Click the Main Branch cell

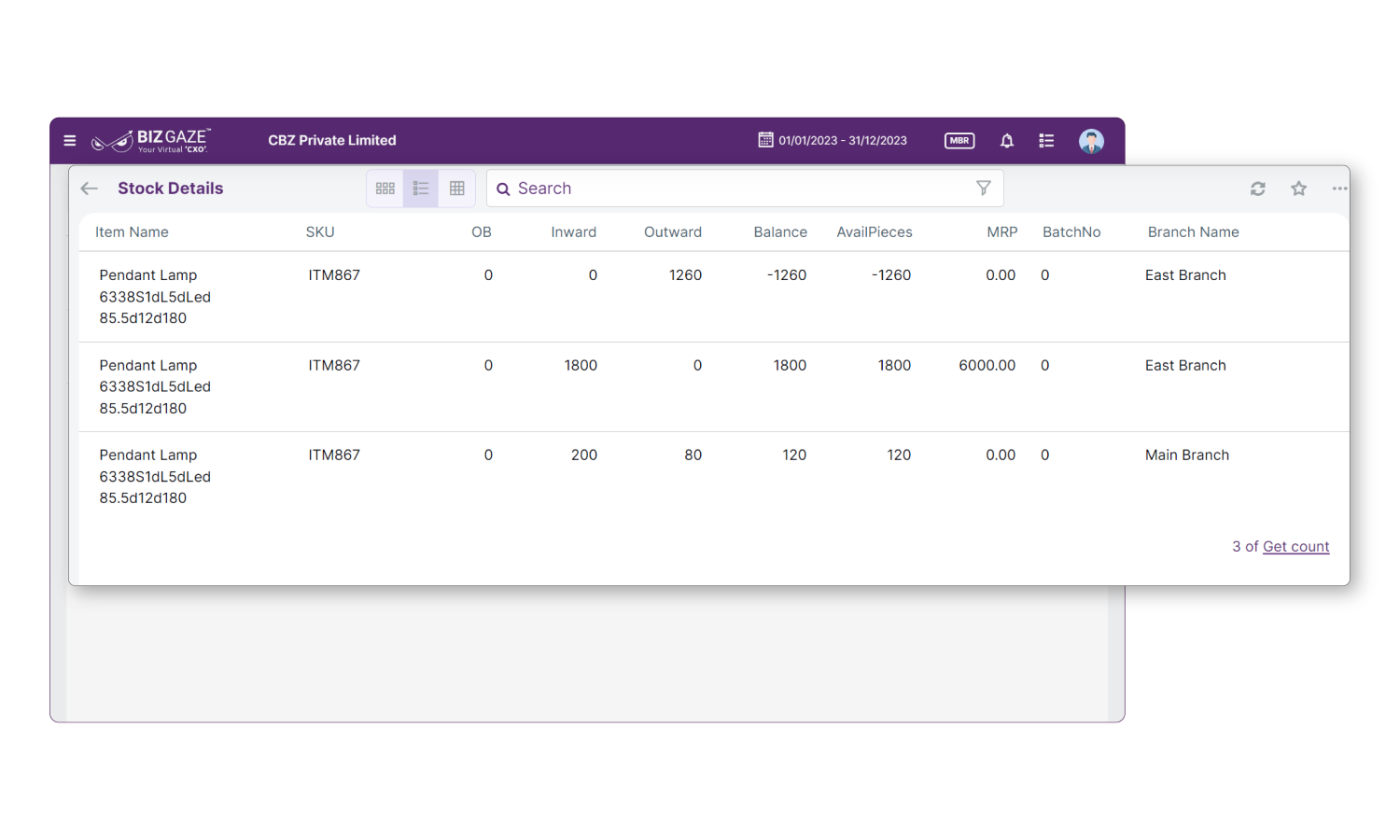pos(1187,455)
